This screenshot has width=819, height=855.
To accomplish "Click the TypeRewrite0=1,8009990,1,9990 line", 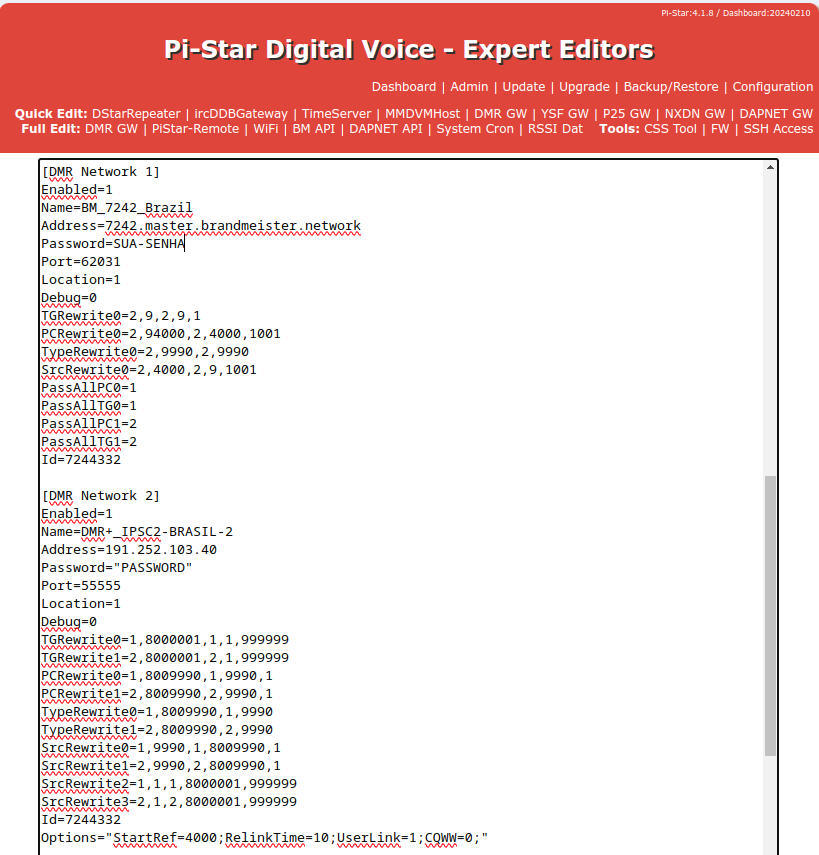I will [157, 712].
